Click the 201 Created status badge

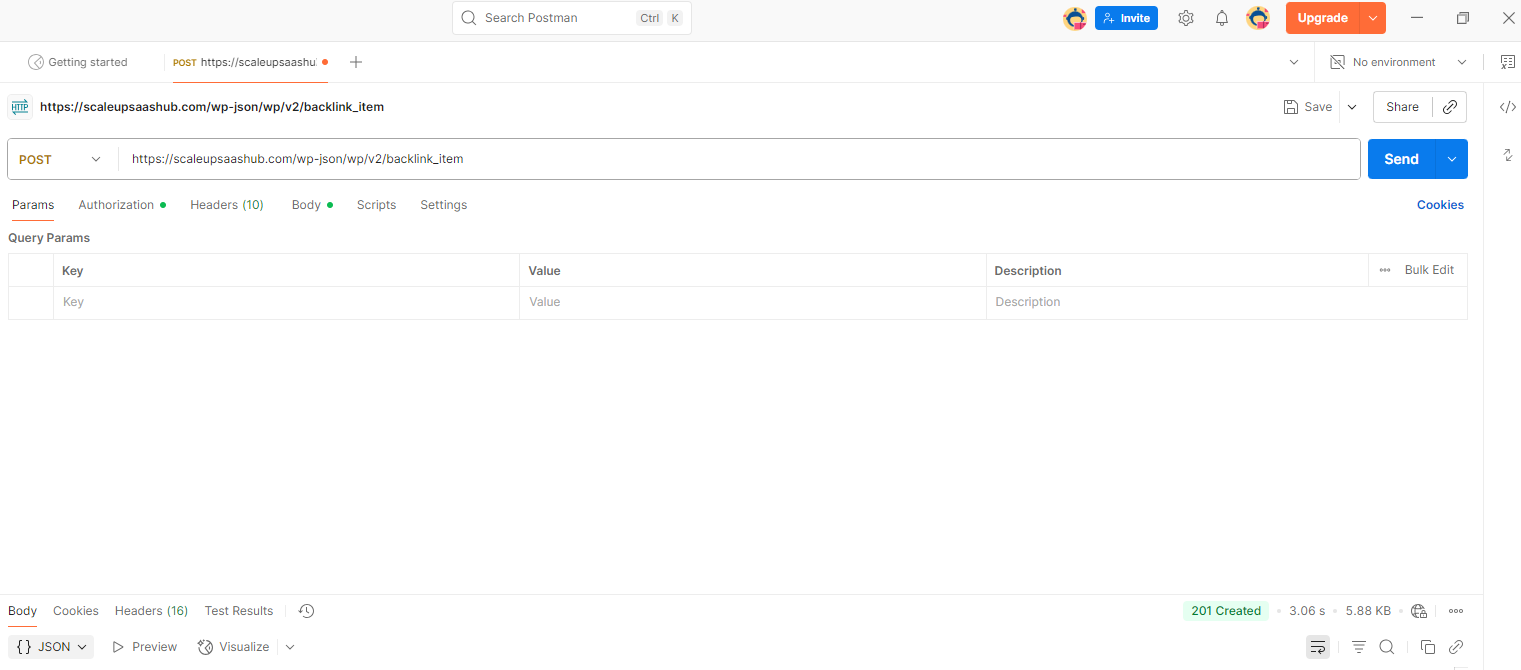click(1226, 610)
